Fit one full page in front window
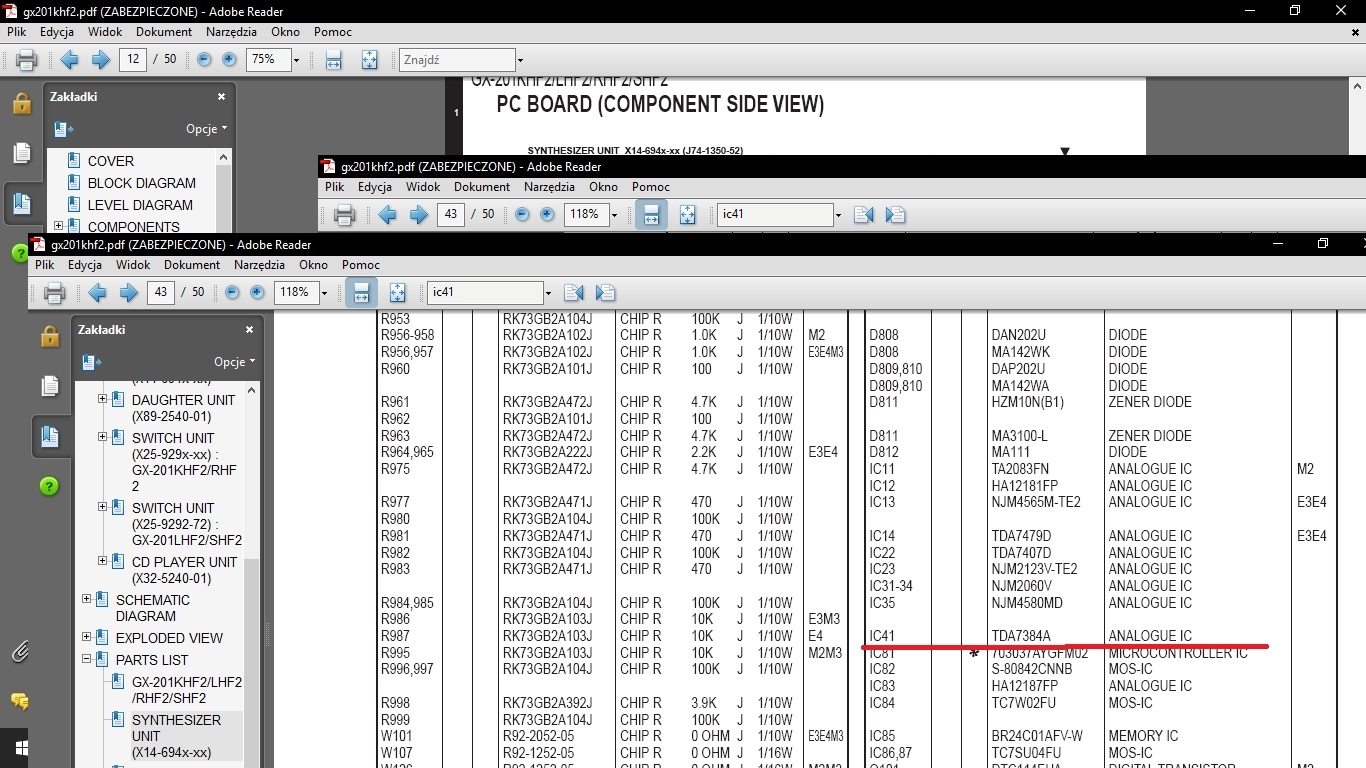This screenshot has width=1366, height=768. tap(398, 293)
